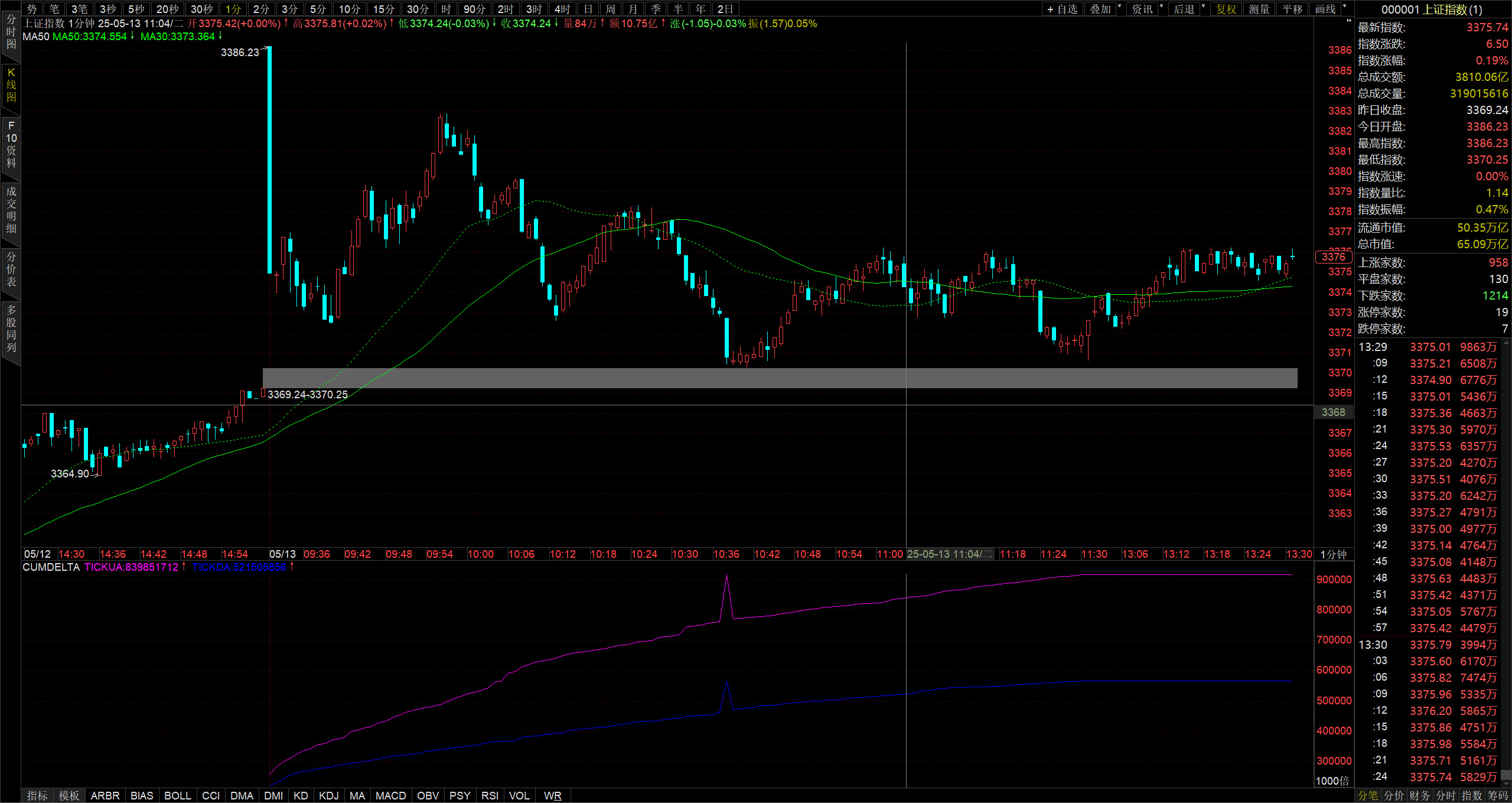
Task: Switch chart to 2日 period
Action: coord(726,9)
